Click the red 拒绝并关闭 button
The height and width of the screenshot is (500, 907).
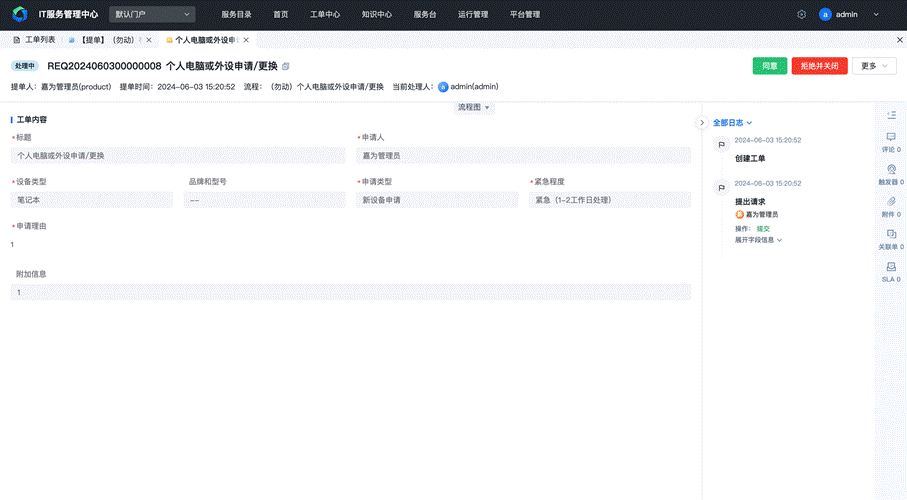819,66
